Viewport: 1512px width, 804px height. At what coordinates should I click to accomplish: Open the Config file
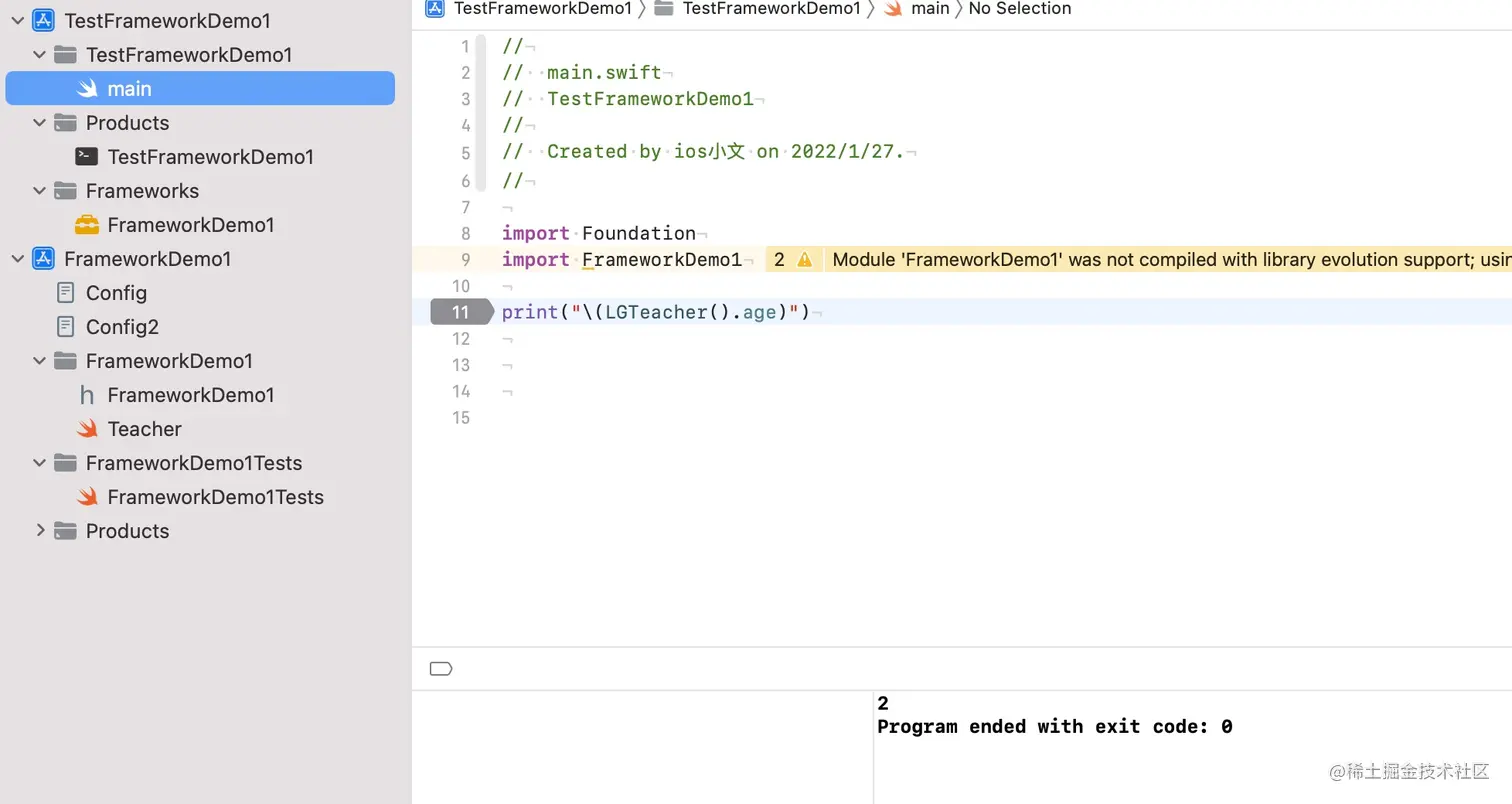point(116,293)
